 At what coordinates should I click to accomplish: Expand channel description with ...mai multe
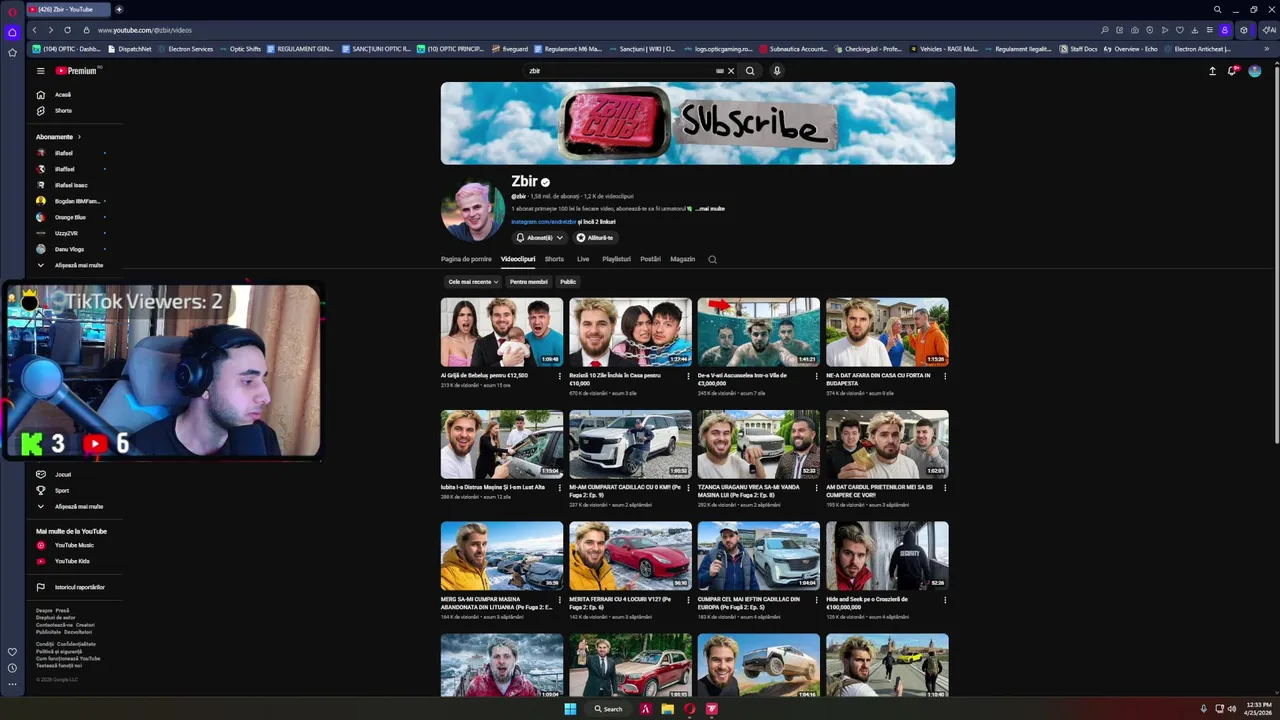coord(710,209)
